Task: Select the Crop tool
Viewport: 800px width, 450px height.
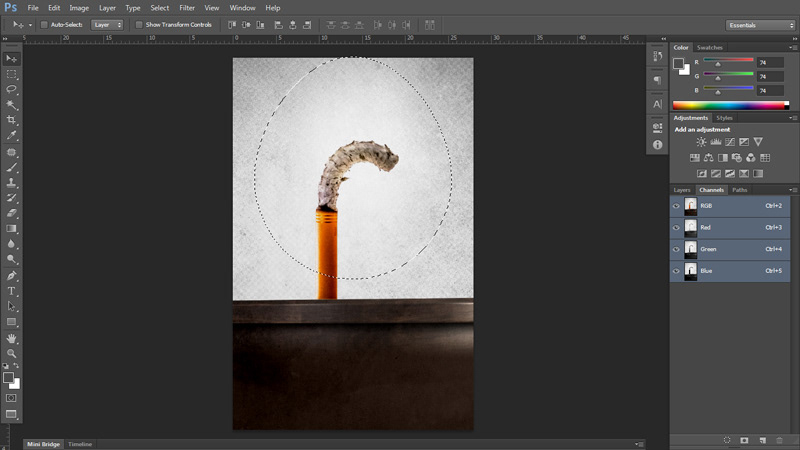Action: [x=12, y=120]
